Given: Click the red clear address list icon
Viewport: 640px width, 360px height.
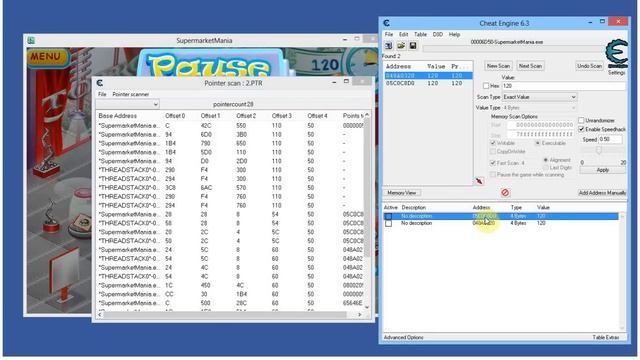Looking at the screenshot, I should (505, 193).
